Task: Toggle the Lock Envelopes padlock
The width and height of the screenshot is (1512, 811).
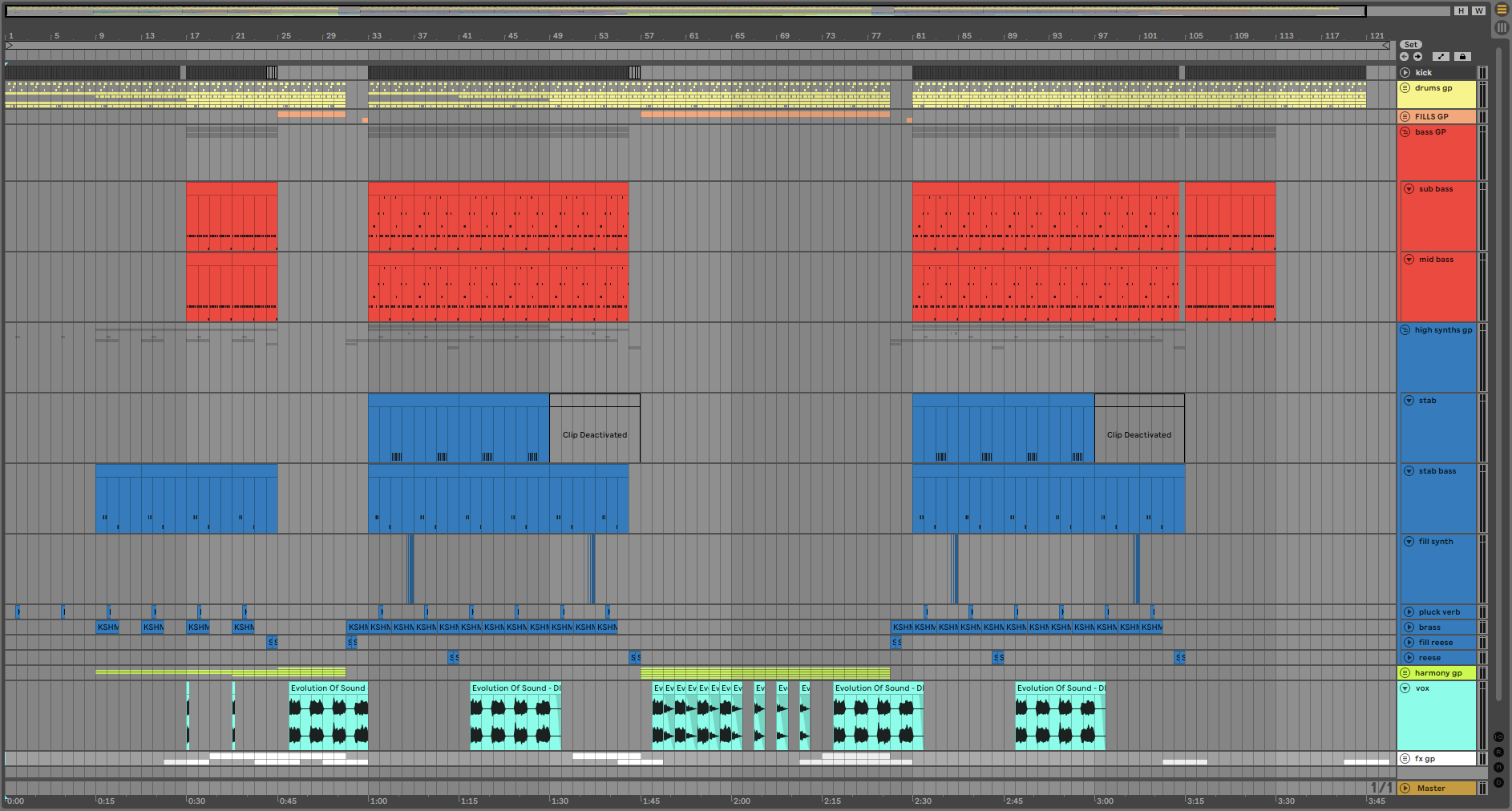Action: pos(1462,57)
